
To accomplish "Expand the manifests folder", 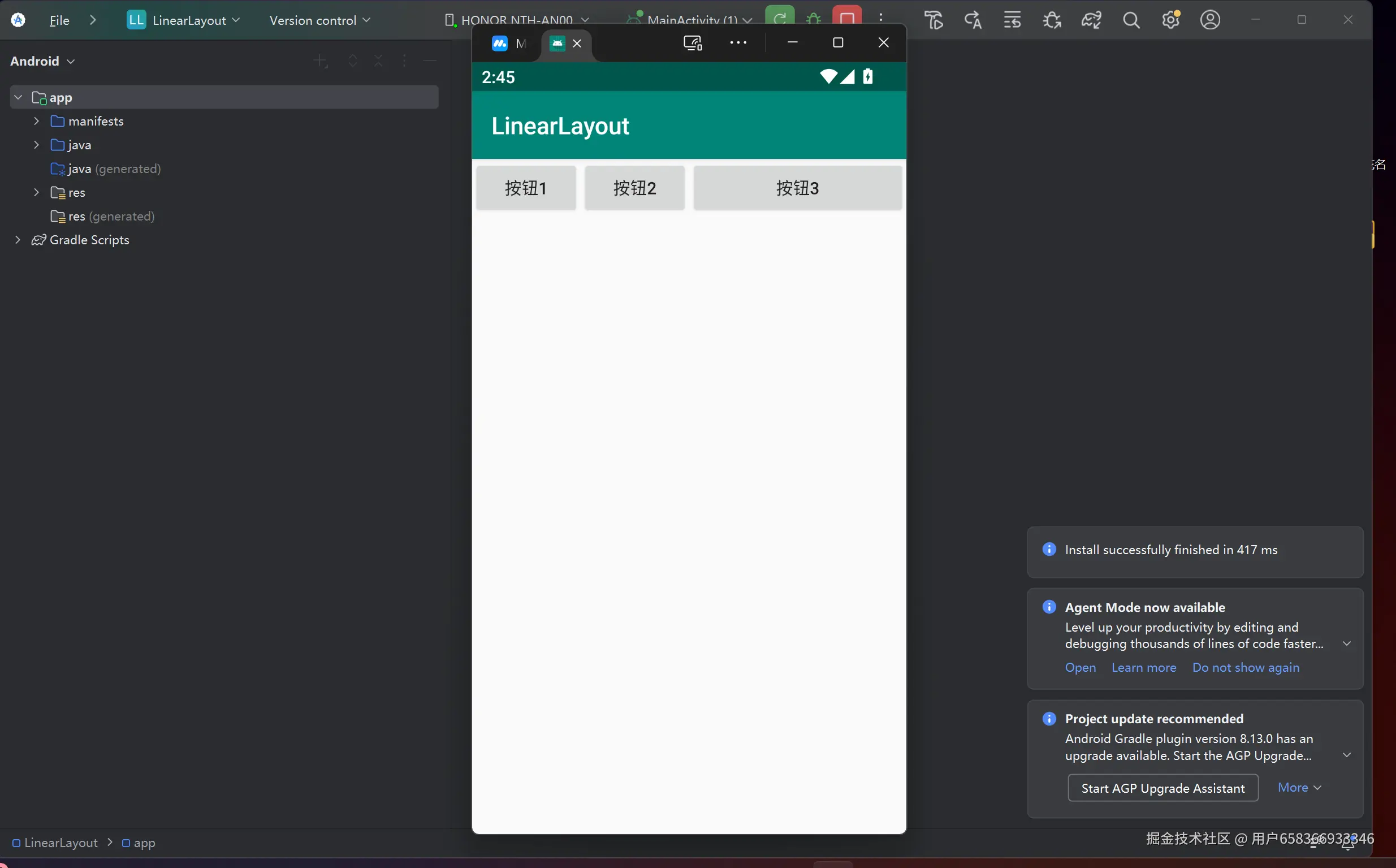I will [36, 121].
